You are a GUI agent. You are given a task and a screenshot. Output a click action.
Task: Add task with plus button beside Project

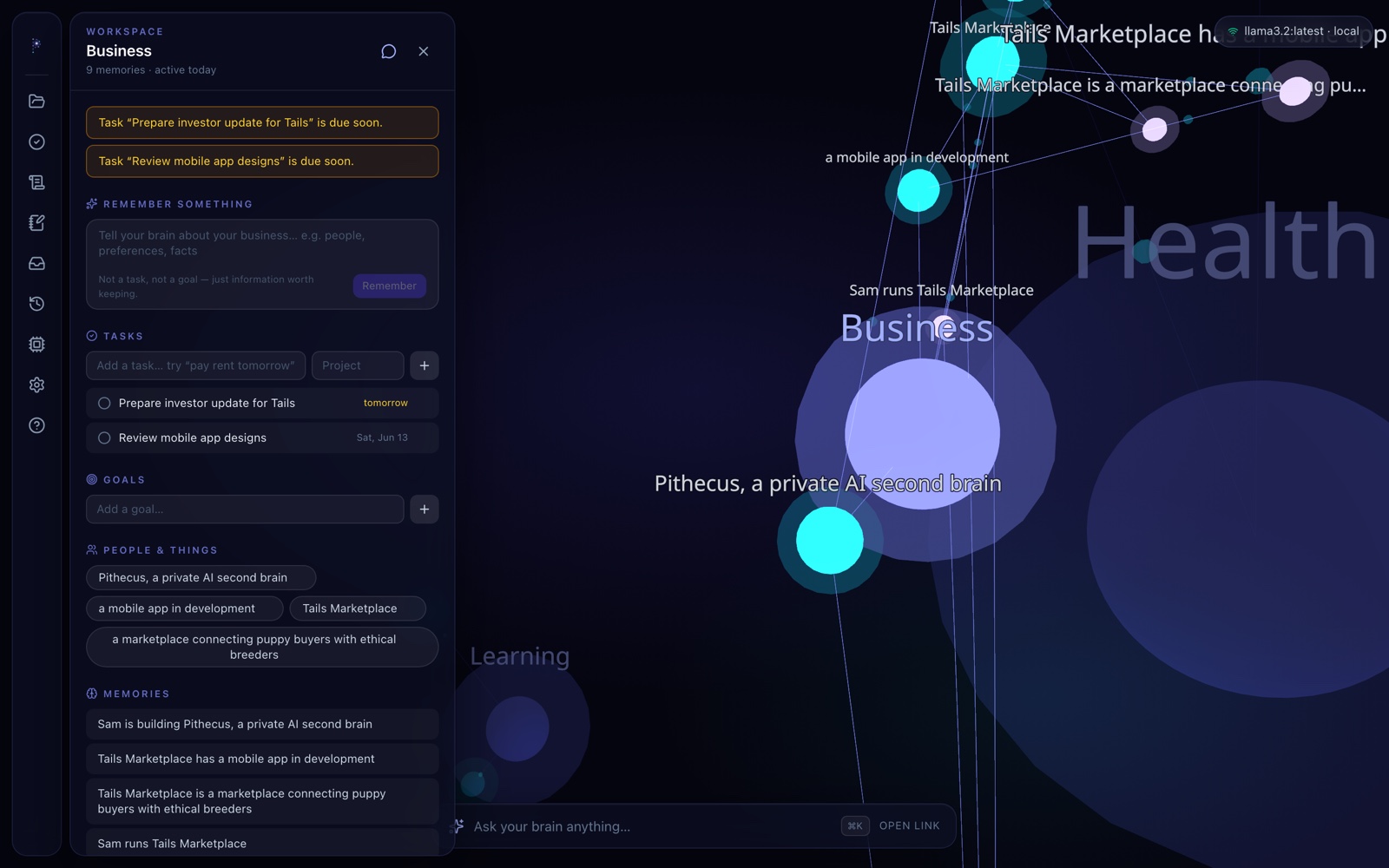(425, 365)
